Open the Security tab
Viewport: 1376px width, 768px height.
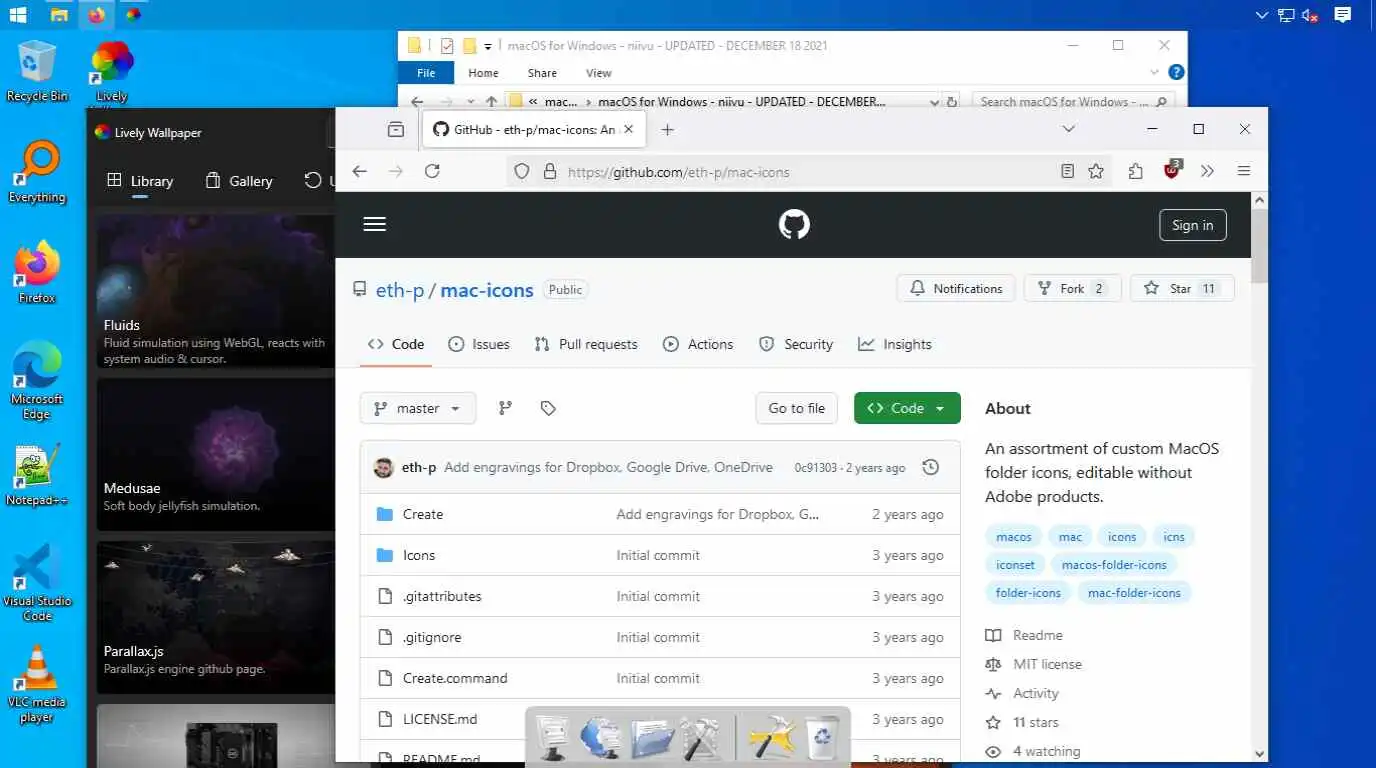coord(796,344)
